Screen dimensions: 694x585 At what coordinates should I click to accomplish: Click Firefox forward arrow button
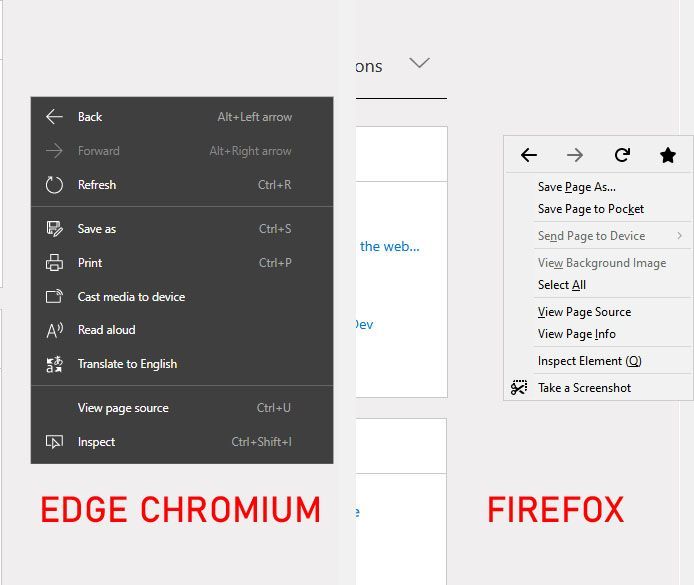575,155
